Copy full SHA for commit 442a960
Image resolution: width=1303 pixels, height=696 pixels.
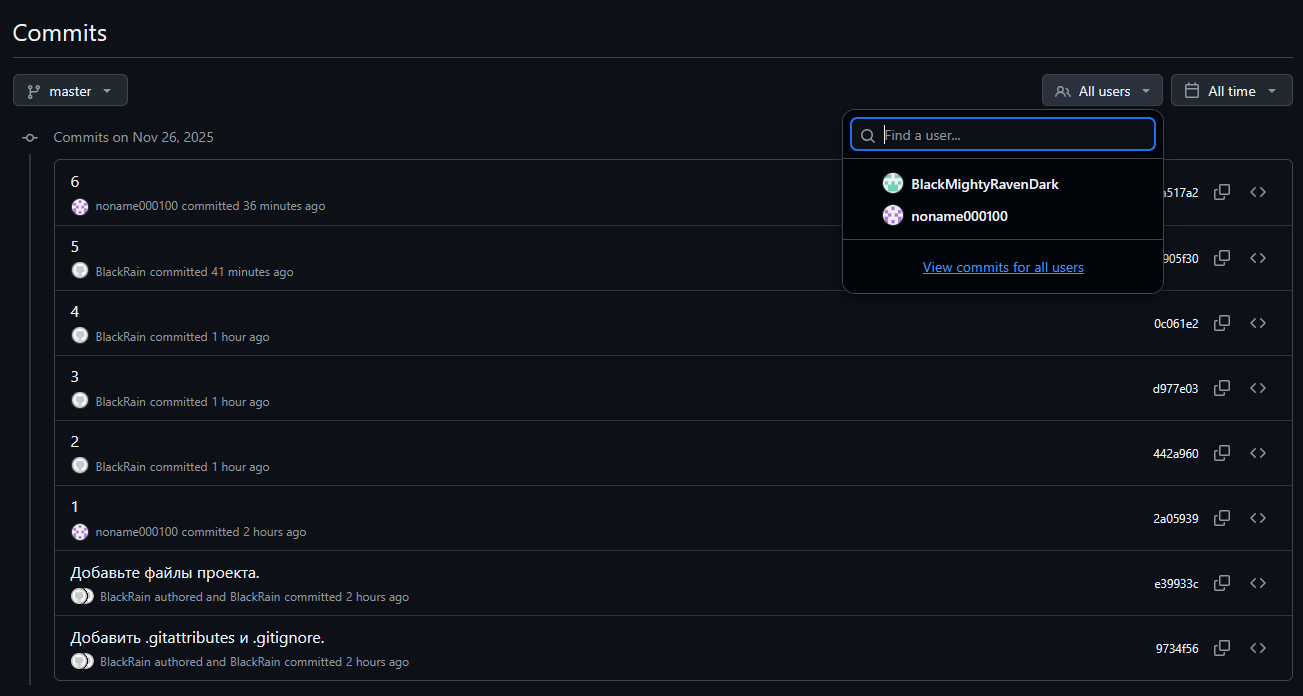pyautogui.click(x=1221, y=453)
